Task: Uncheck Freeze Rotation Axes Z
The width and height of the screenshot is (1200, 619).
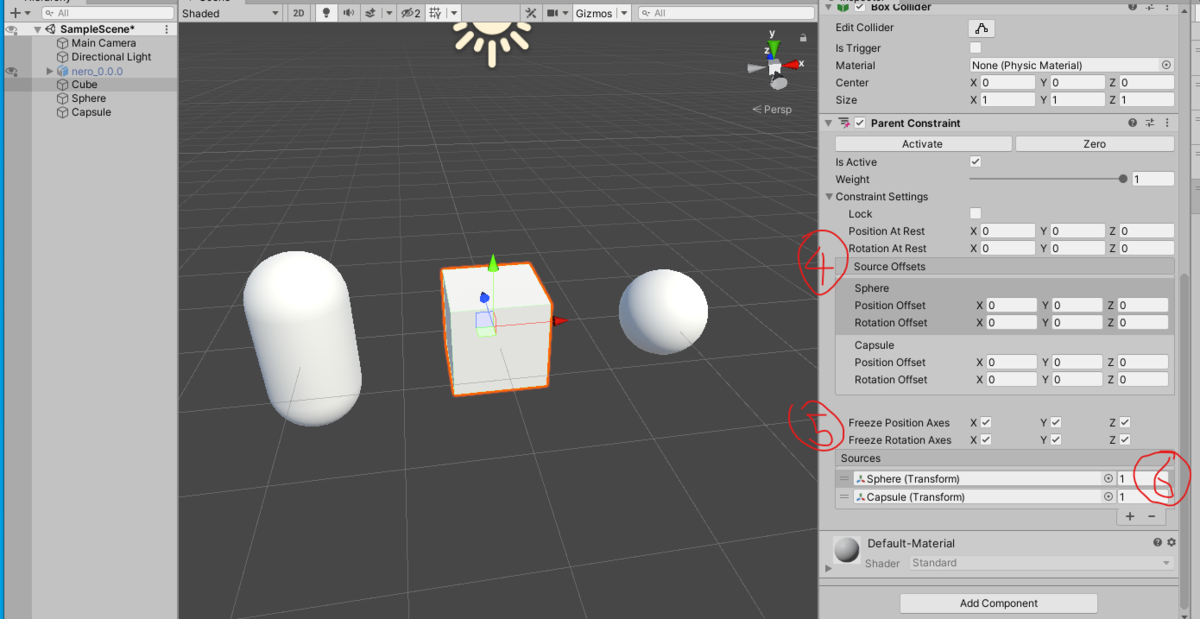Action: coord(1125,440)
